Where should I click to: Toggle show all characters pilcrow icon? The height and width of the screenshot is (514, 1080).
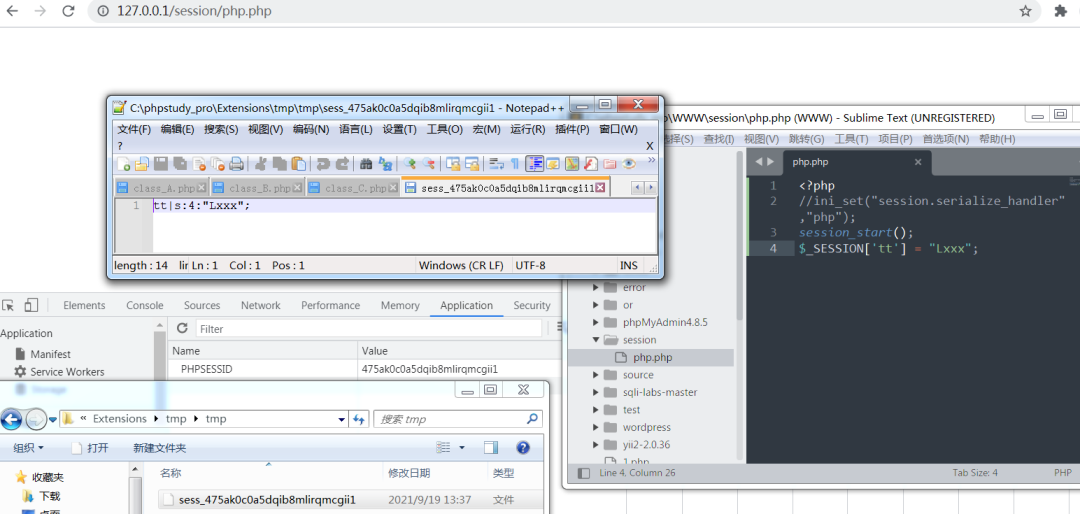tap(515, 164)
